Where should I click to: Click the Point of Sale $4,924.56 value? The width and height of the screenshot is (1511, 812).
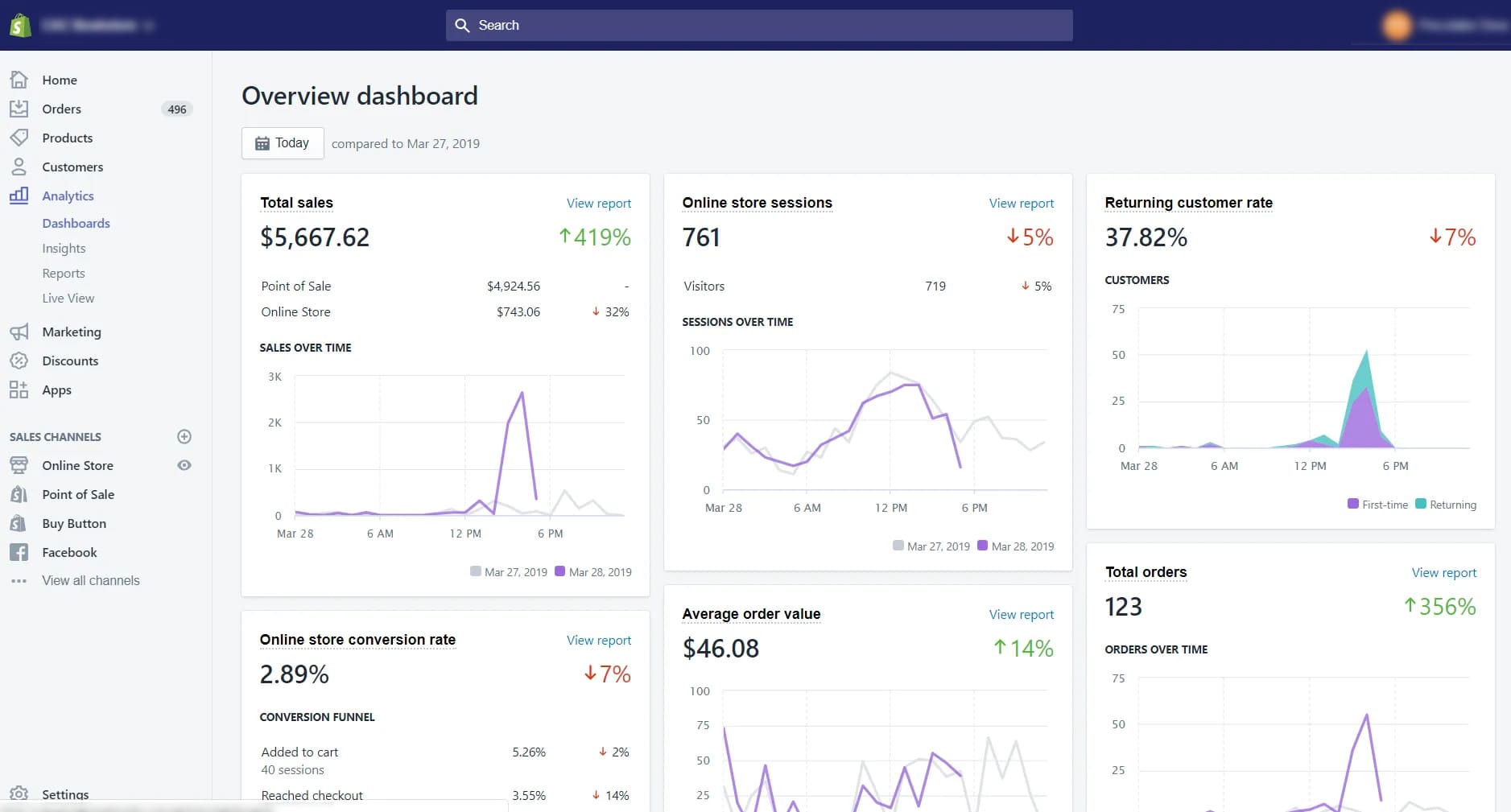tap(514, 286)
